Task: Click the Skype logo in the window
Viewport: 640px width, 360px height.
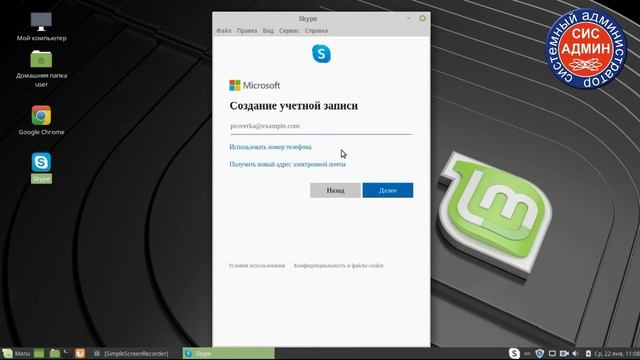Action: point(321,54)
